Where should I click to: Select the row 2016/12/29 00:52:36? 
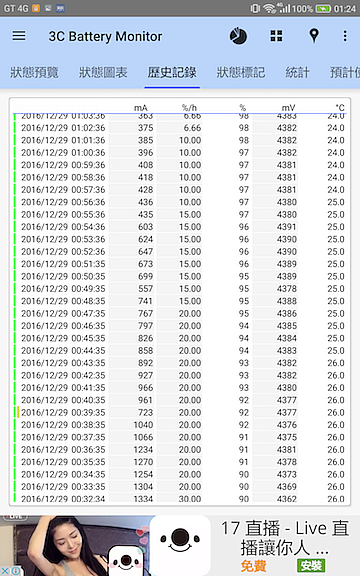180,252
